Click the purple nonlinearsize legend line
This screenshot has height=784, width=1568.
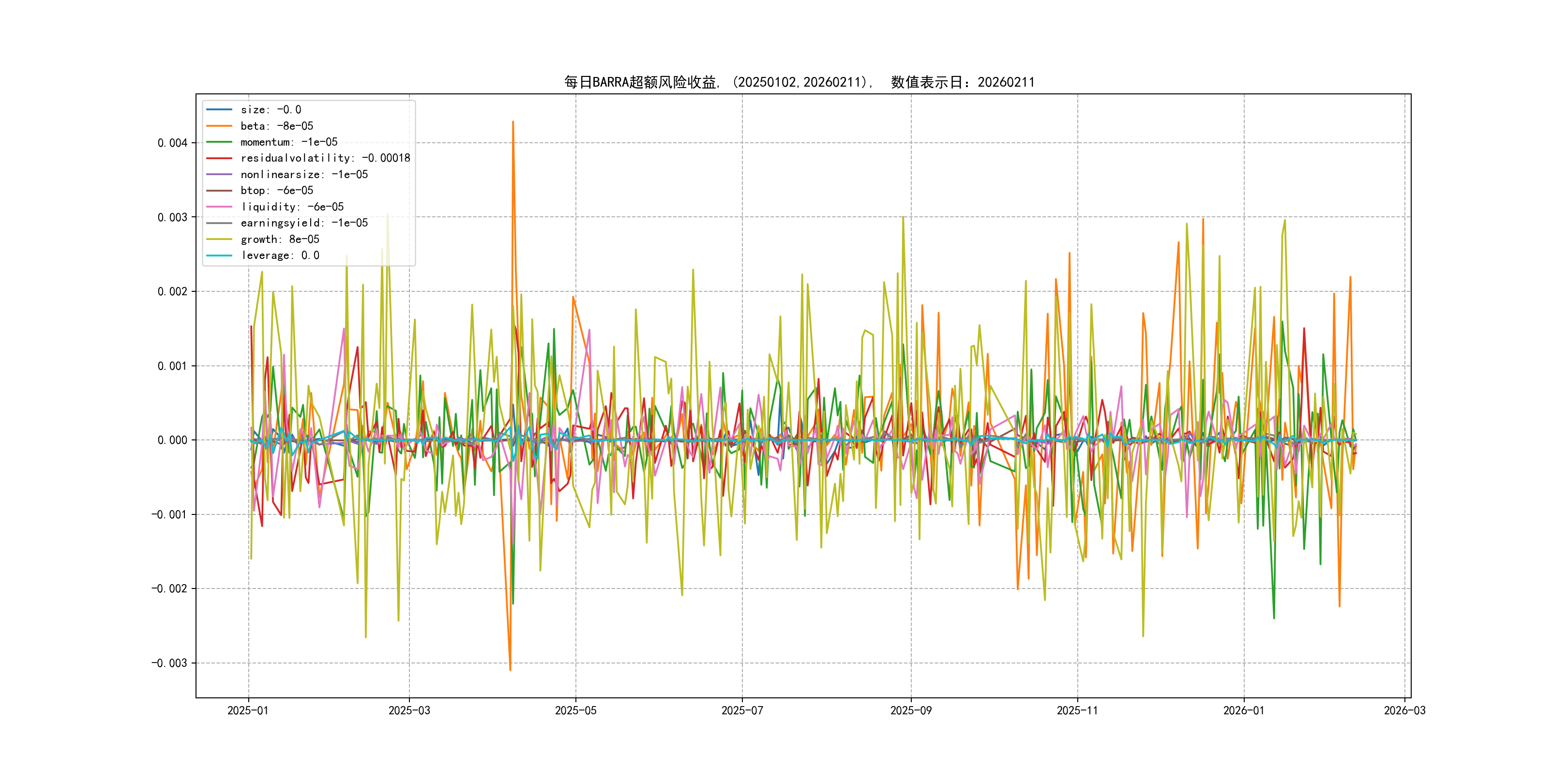click(219, 175)
